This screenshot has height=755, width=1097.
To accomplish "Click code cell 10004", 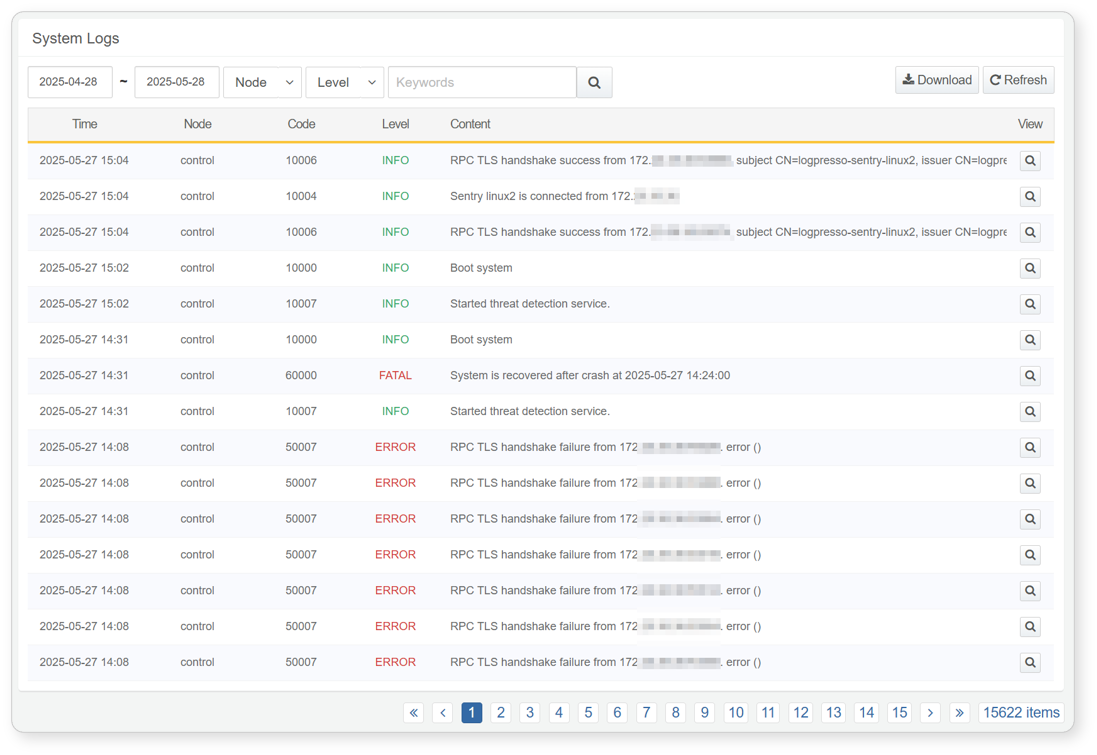I will [x=301, y=197].
